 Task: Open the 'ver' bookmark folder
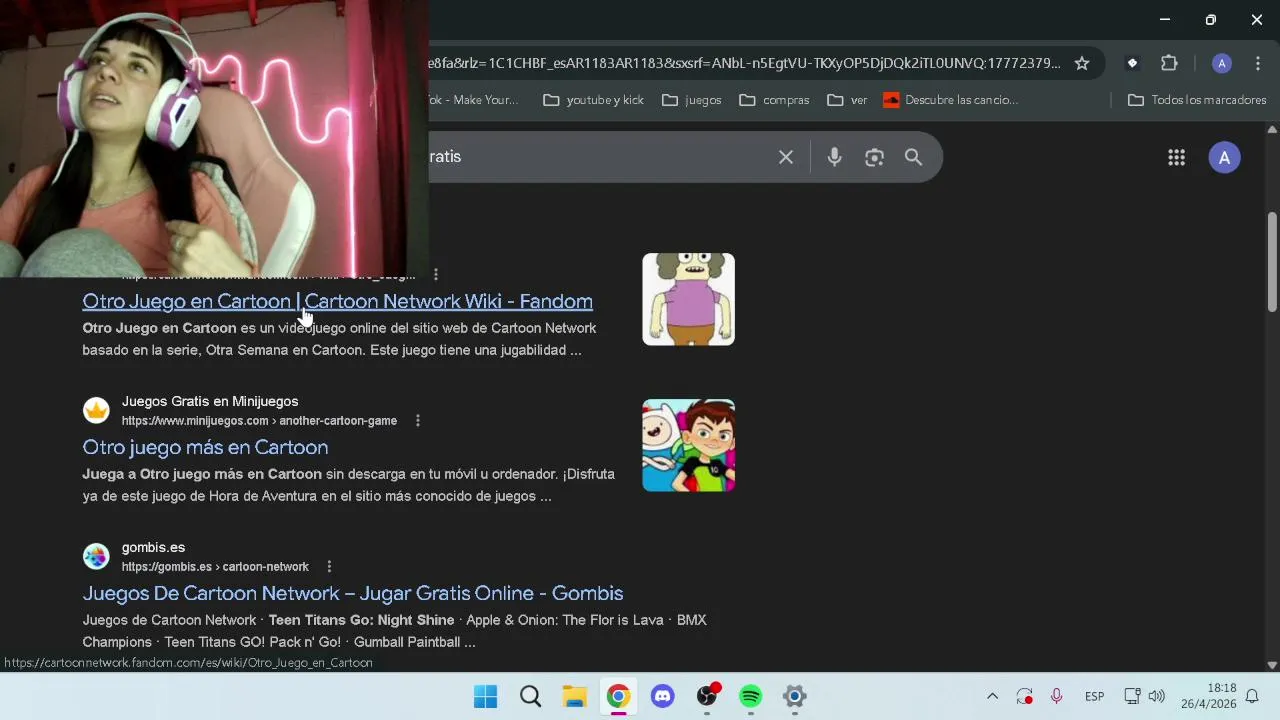click(x=847, y=100)
